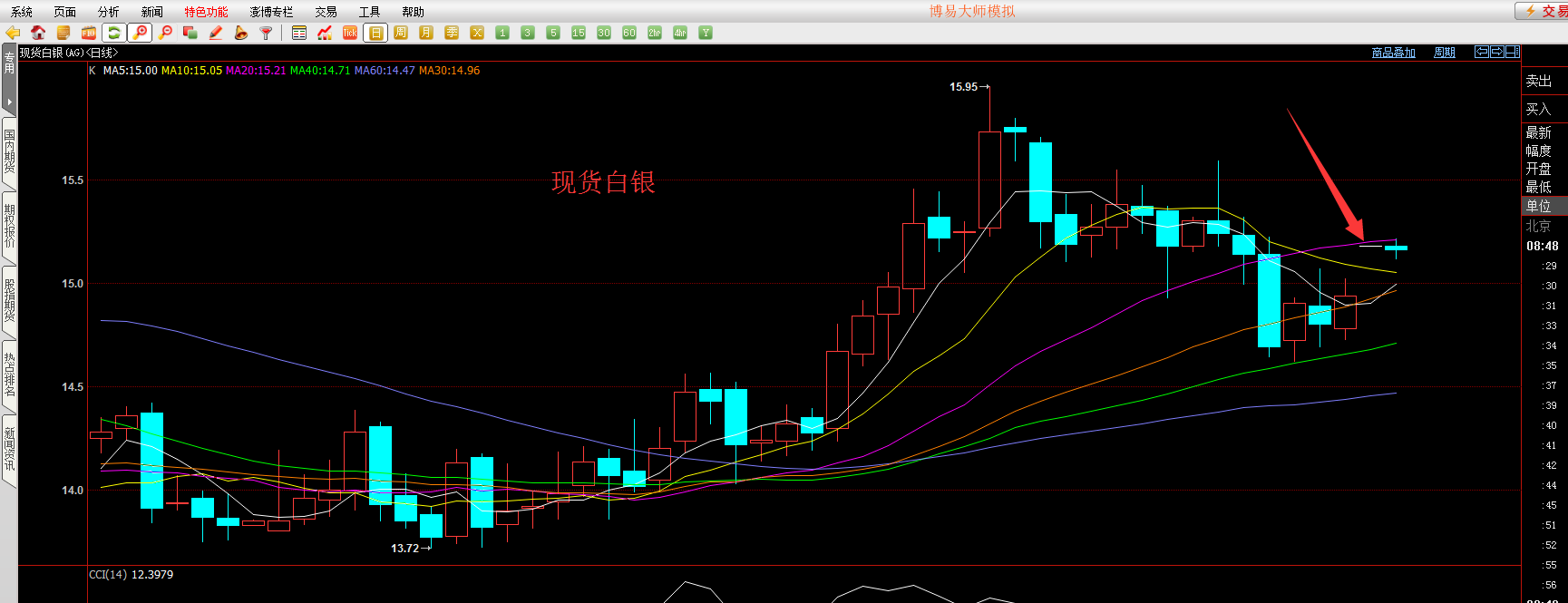The height and width of the screenshot is (603, 1568).
Task: Click the next chart right-arrow box
Action: [1496, 52]
